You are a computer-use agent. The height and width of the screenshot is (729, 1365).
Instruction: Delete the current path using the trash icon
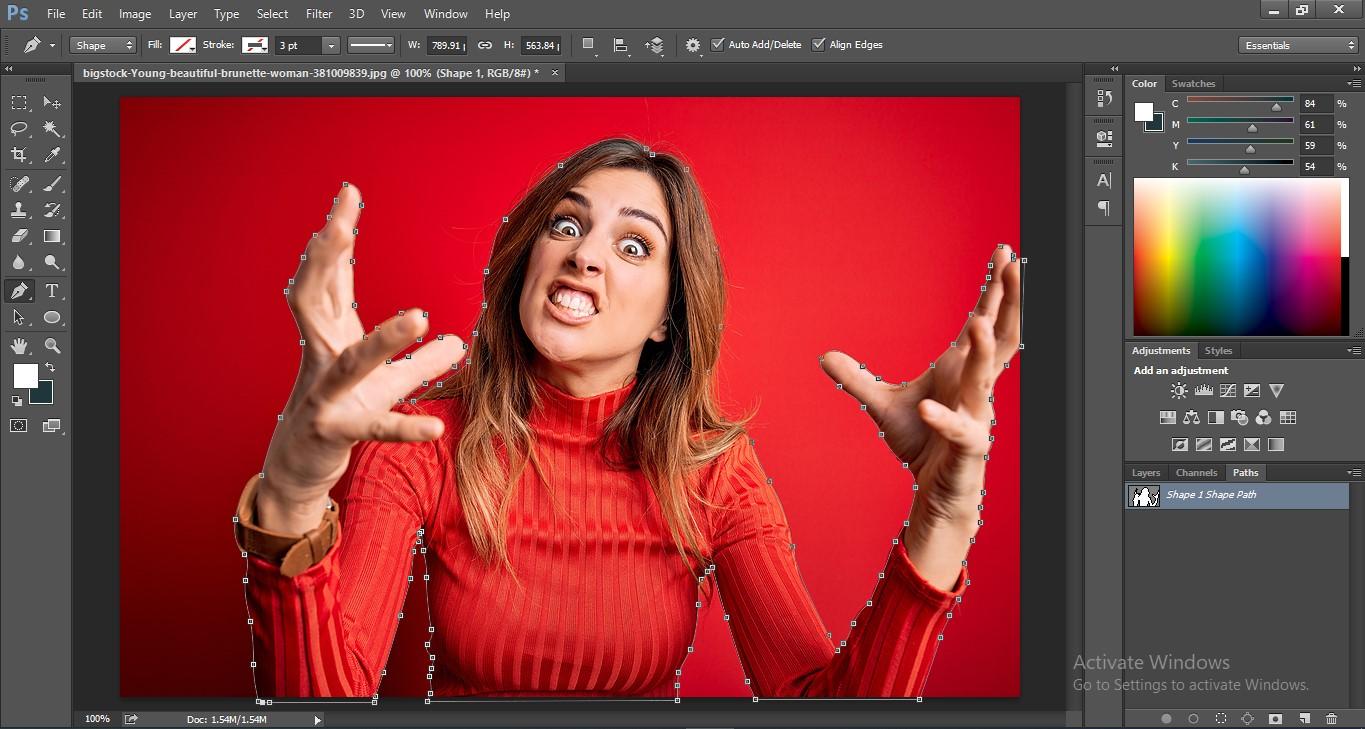tap(1331, 718)
